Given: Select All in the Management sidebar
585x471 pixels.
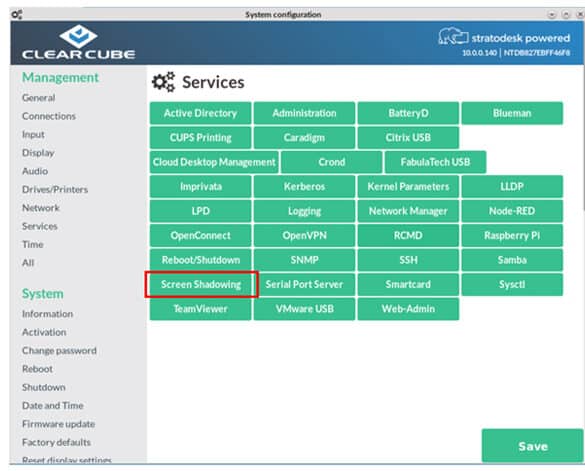Looking at the screenshot, I should coord(28,263).
